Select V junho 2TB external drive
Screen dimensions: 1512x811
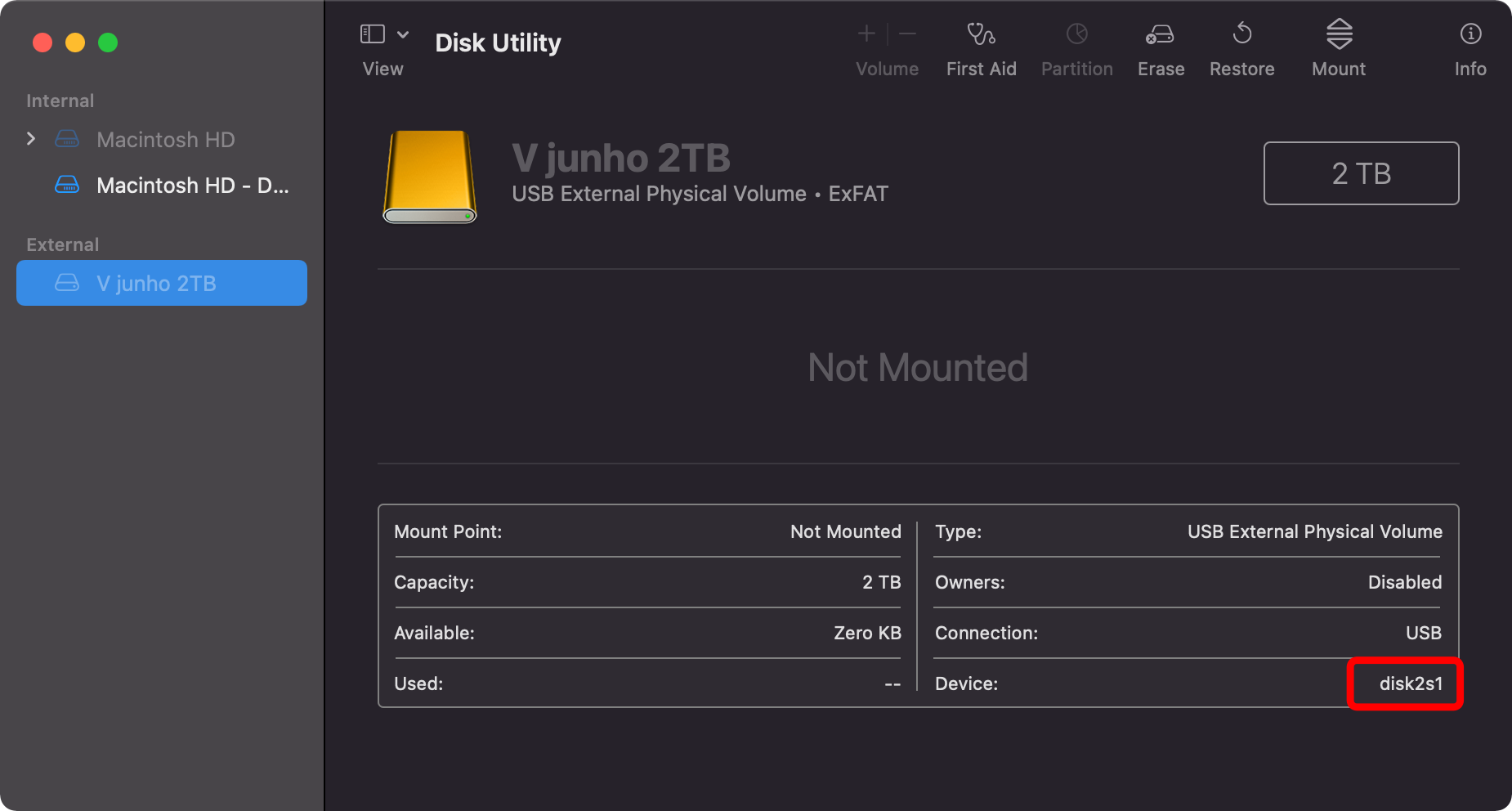[x=162, y=283]
